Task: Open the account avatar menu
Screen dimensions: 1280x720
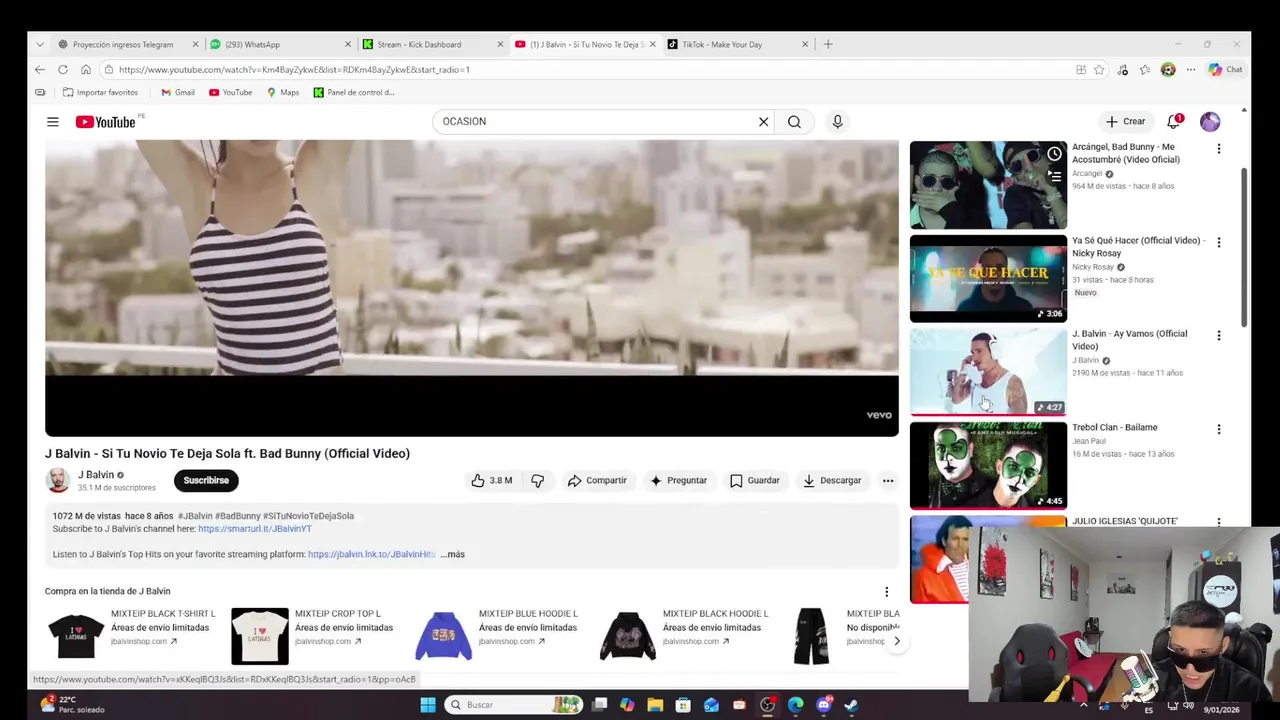Action: click(1210, 122)
